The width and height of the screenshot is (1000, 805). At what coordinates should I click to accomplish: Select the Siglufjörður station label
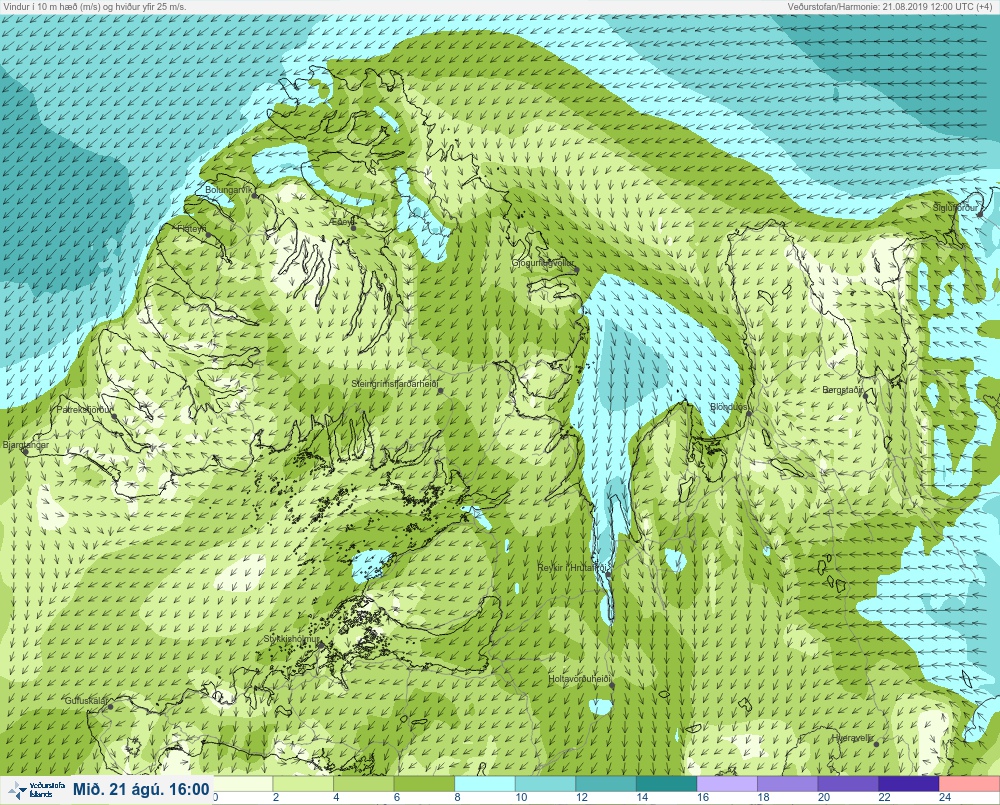tap(955, 208)
